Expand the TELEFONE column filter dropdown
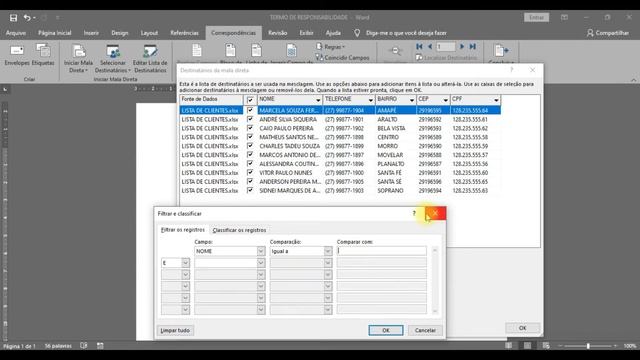The width and height of the screenshot is (640, 360). coord(371,100)
